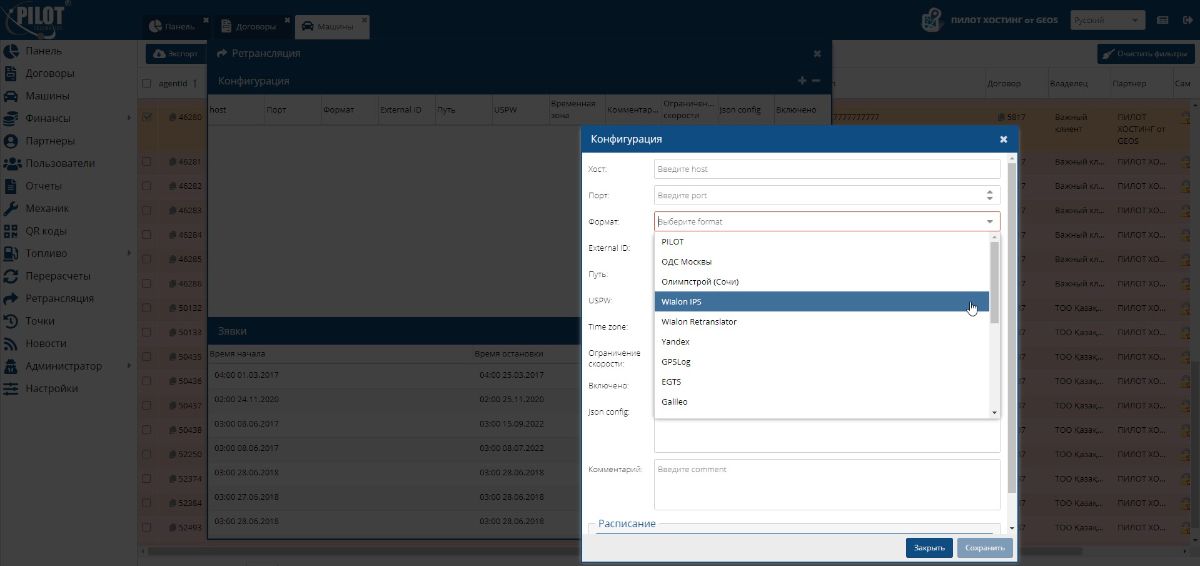Click the Закрыть button

[929, 548]
